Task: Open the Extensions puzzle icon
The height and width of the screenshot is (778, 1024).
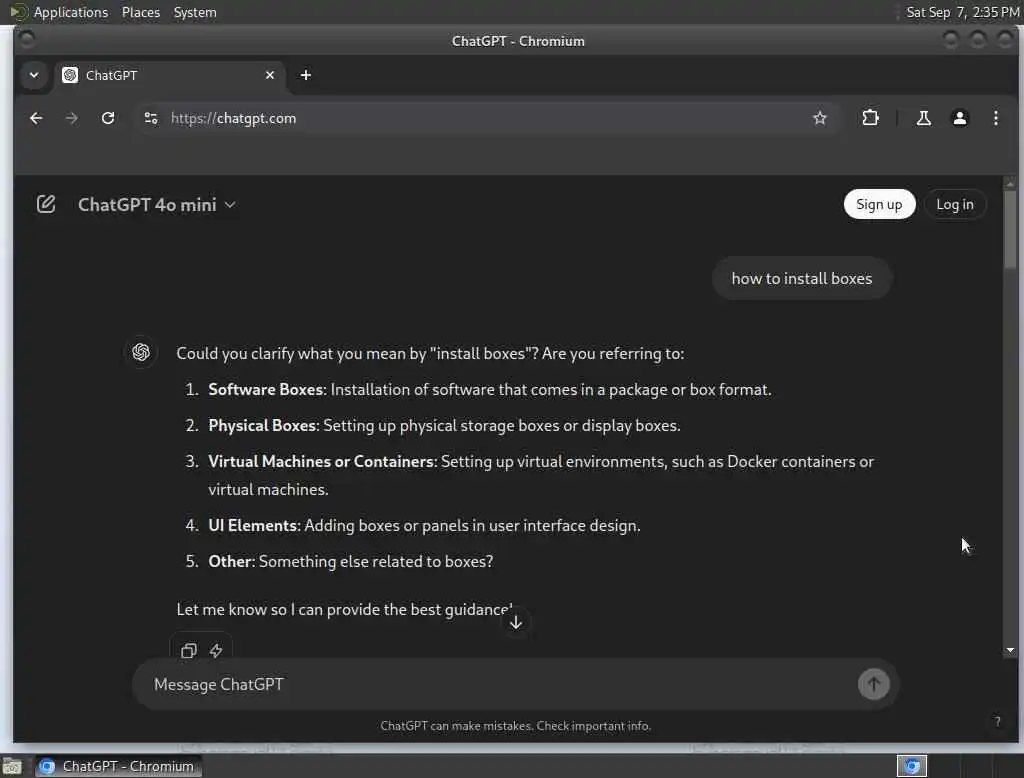Action: point(870,118)
